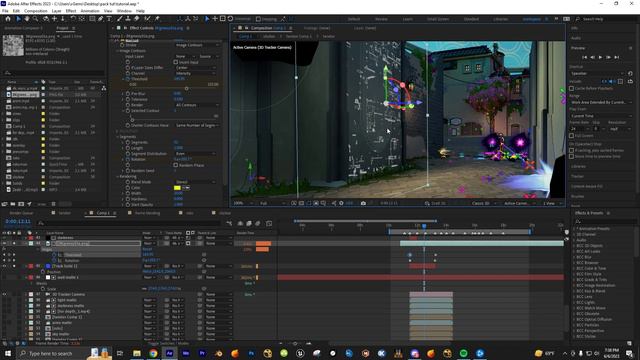The width and height of the screenshot is (640, 360).
Task: Select the Clone Stamp tool
Action: coord(128,19)
